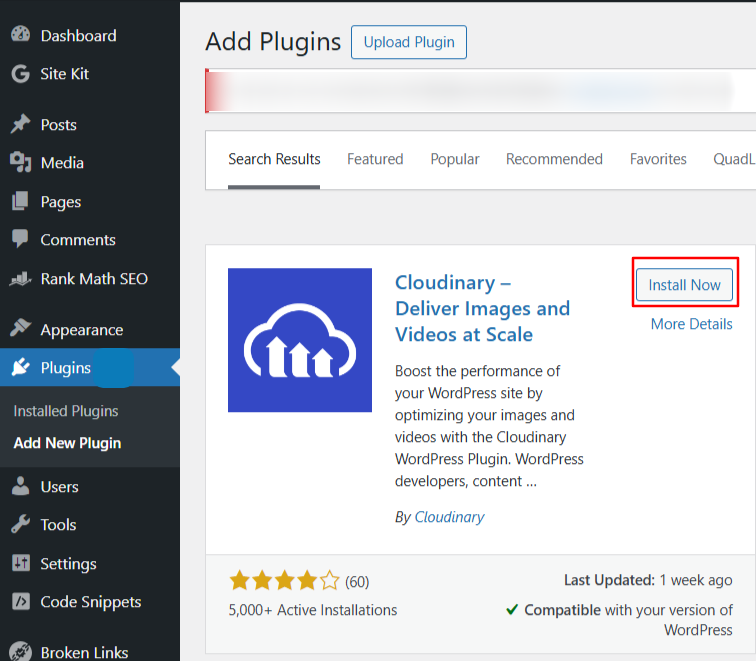This screenshot has height=661, width=756.
Task: Click the Add Plugins page heading
Action: tap(273, 41)
